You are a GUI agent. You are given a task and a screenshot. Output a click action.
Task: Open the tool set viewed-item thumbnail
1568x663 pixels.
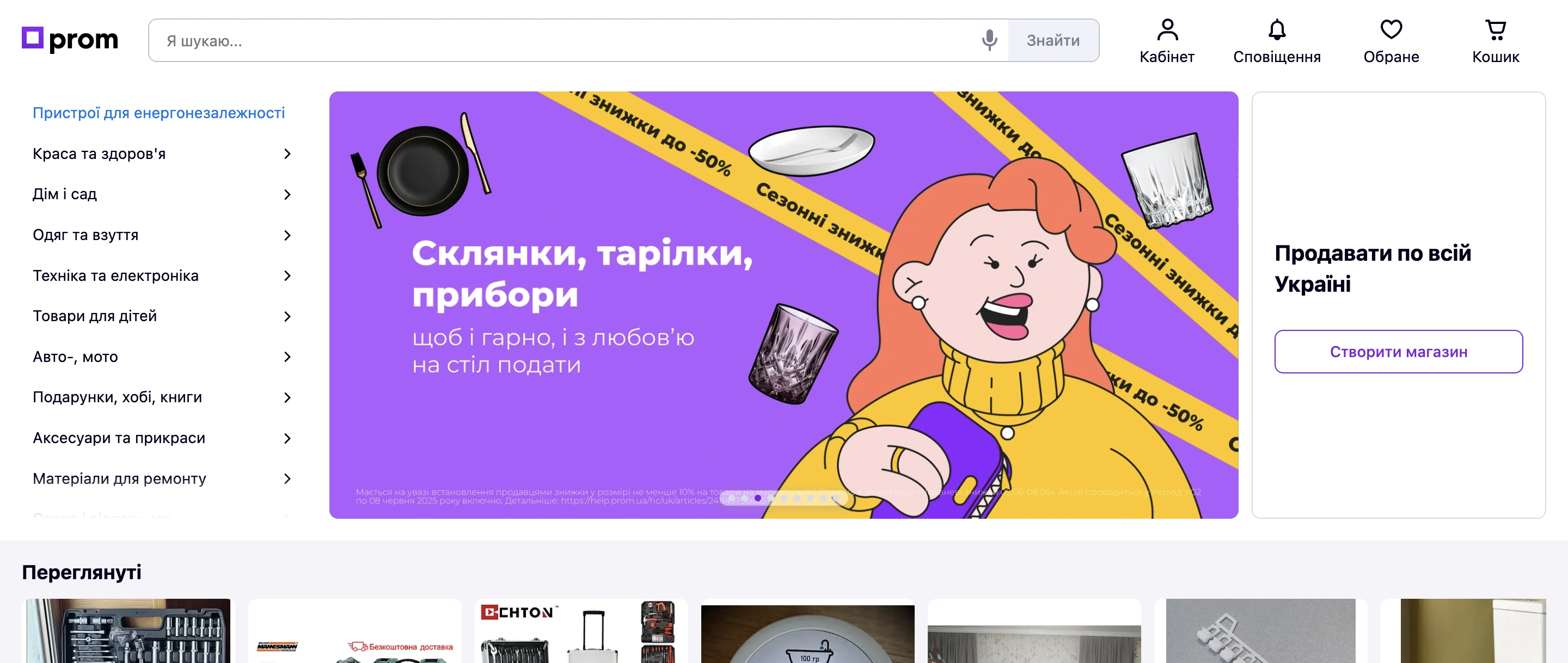pyautogui.click(x=128, y=631)
